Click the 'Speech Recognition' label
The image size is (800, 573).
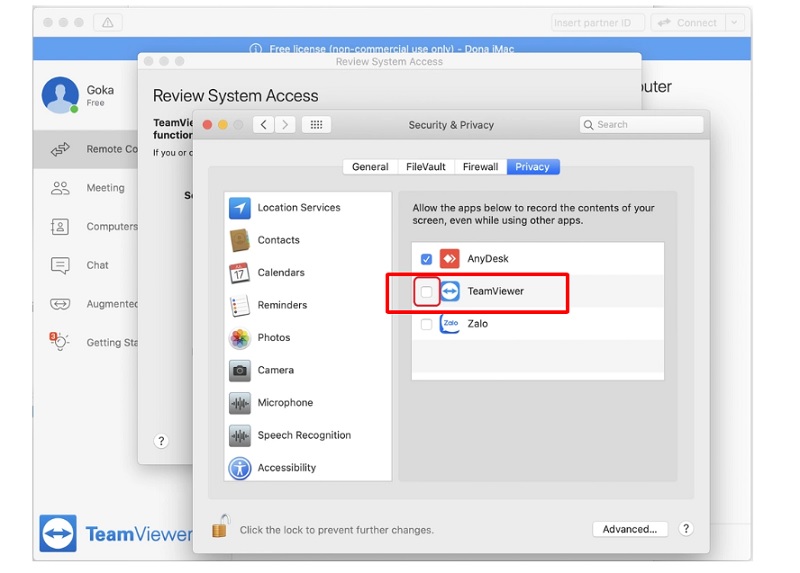tap(304, 435)
